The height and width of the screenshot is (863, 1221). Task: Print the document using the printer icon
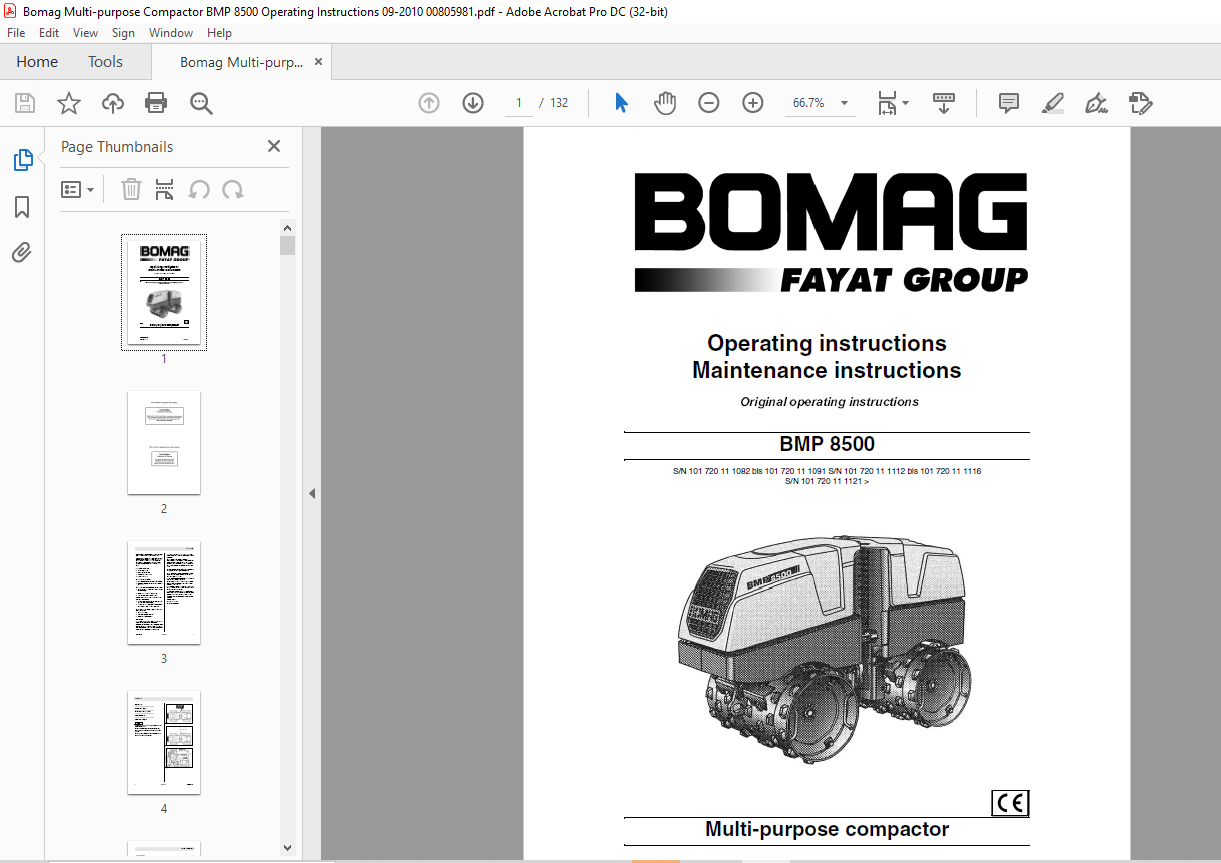coord(156,103)
